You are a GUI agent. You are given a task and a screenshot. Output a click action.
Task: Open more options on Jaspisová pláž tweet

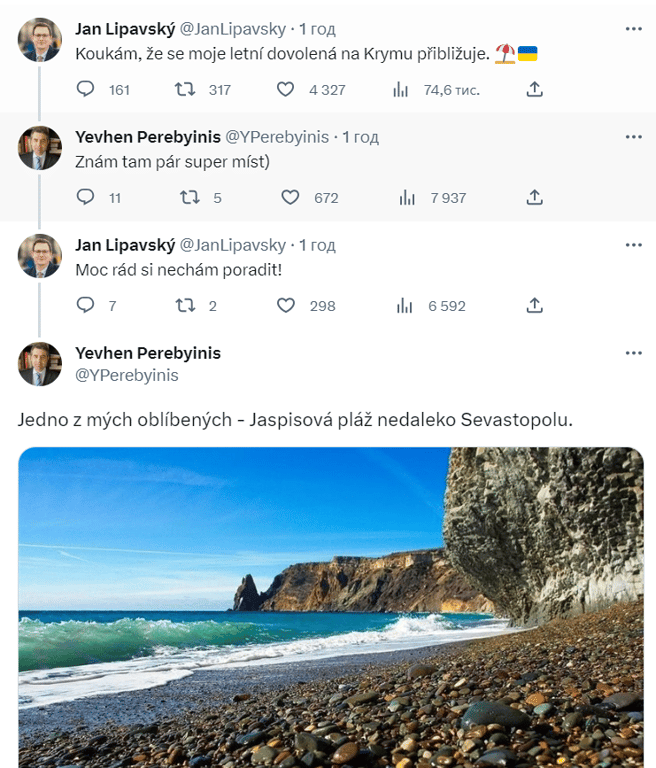pyautogui.click(x=633, y=353)
